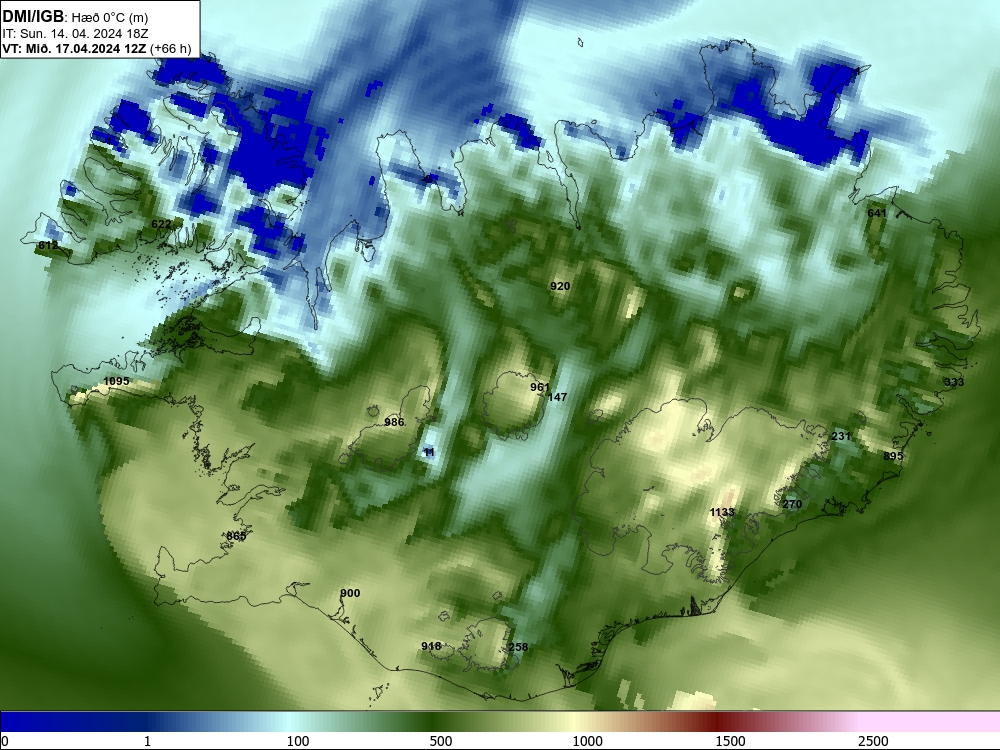Click the map value 258
The height and width of the screenshot is (750, 1000).
(x=518, y=647)
